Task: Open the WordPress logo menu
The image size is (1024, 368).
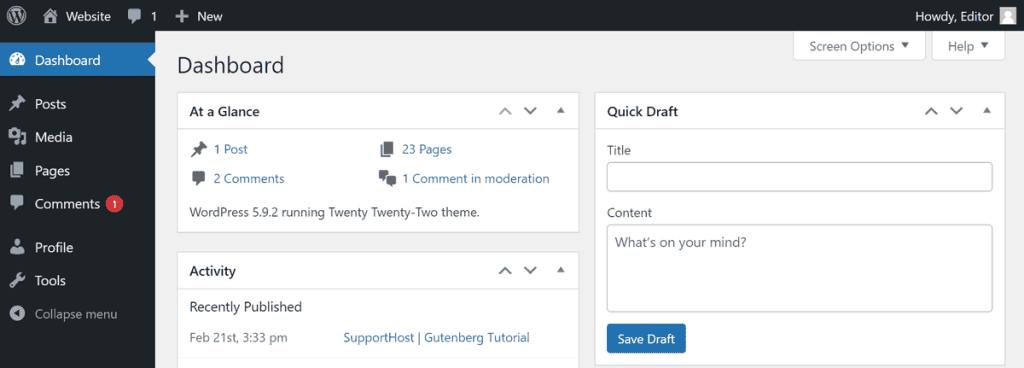Action: (x=16, y=16)
